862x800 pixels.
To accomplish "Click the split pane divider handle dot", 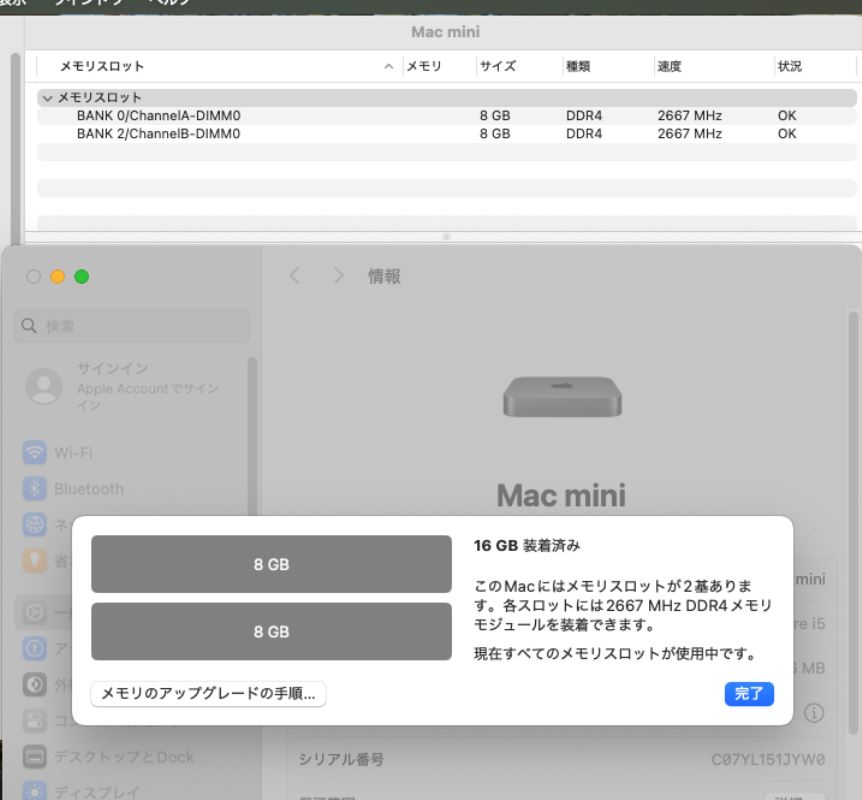I will [x=446, y=237].
